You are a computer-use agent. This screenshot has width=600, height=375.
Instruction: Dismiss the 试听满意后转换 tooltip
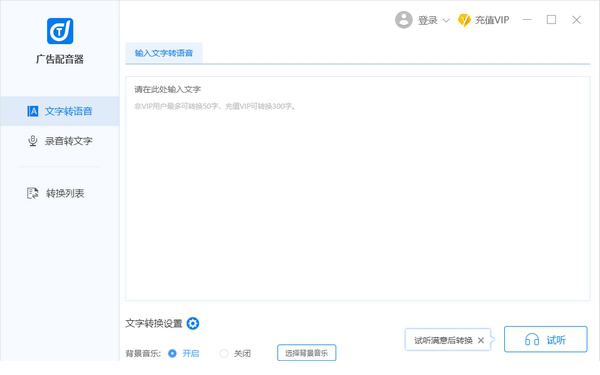pos(481,340)
